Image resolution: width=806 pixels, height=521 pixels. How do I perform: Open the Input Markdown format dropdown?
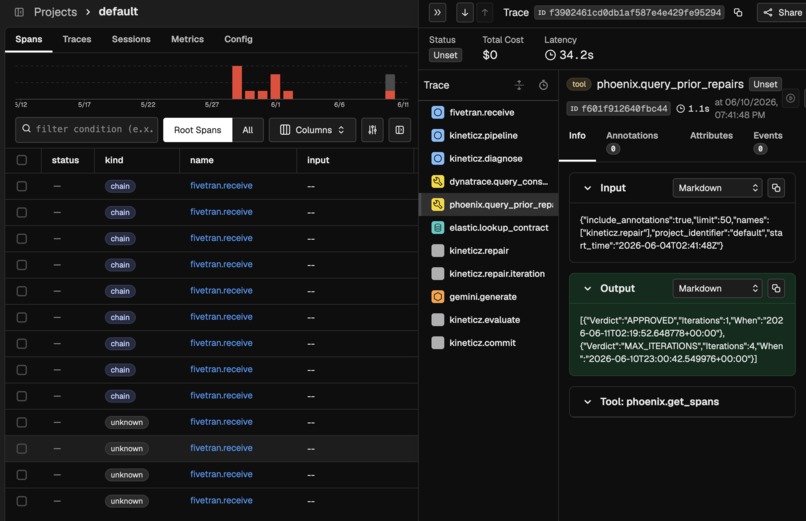coord(718,188)
